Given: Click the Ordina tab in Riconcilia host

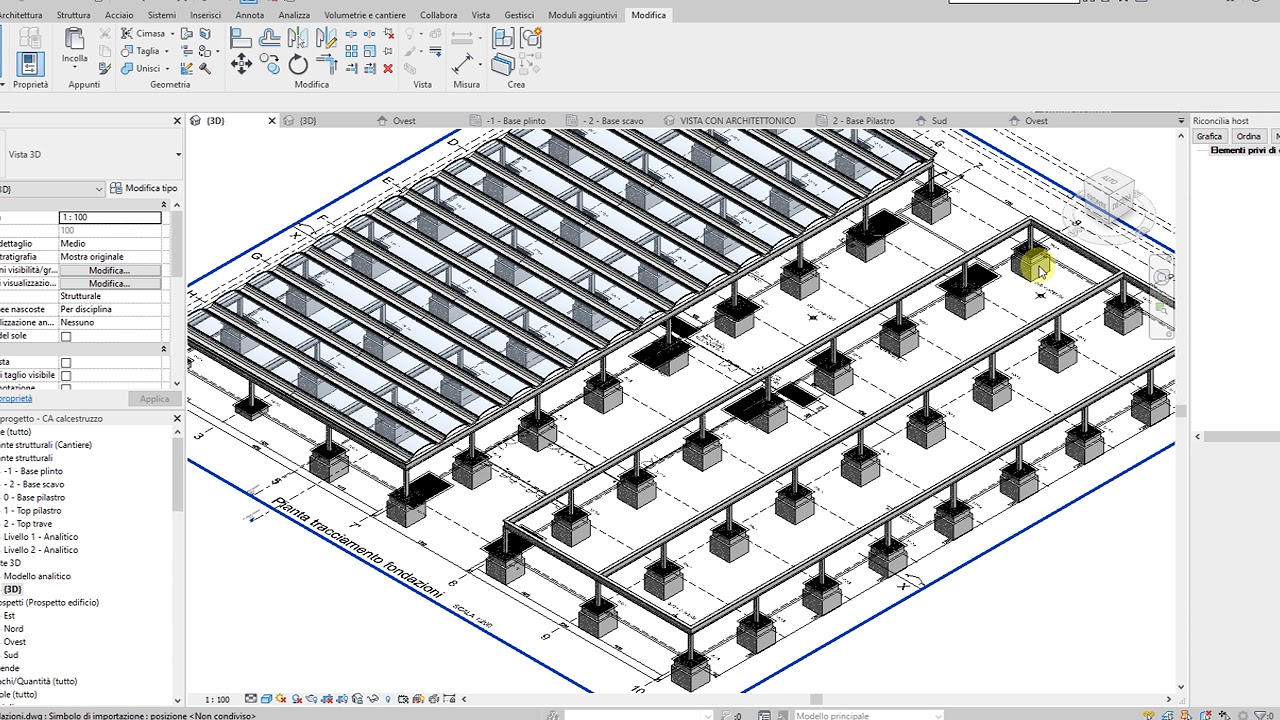Looking at the screenshot, I should [x=1248, y=136].
